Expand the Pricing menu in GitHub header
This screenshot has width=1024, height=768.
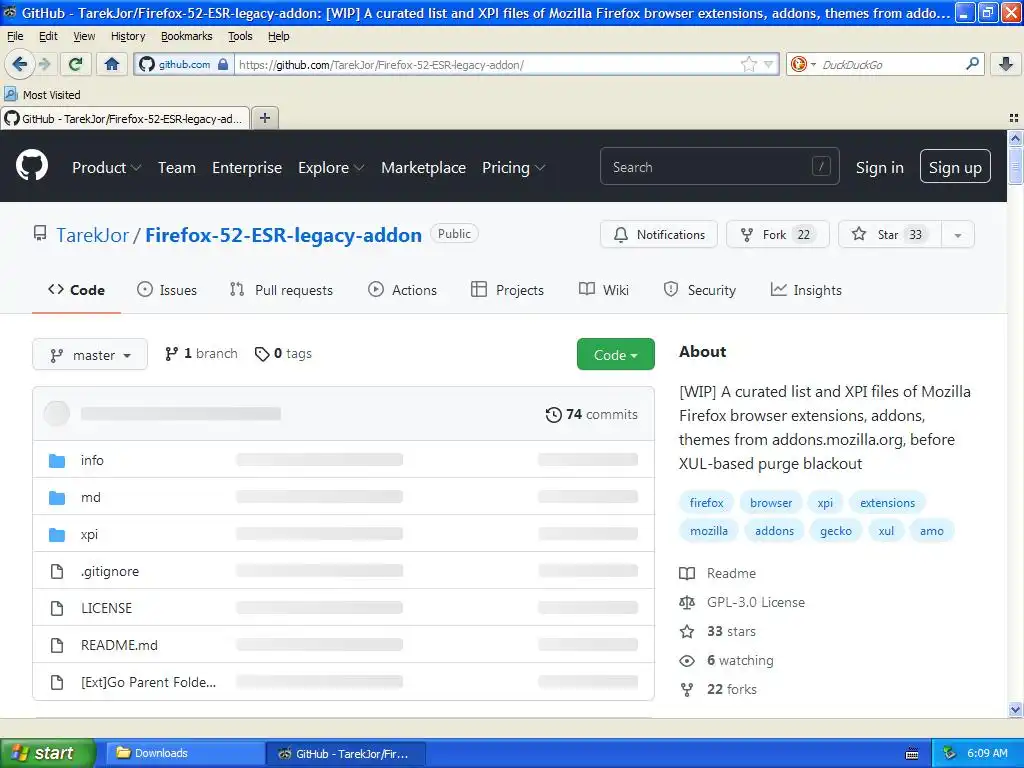point(513,168)
